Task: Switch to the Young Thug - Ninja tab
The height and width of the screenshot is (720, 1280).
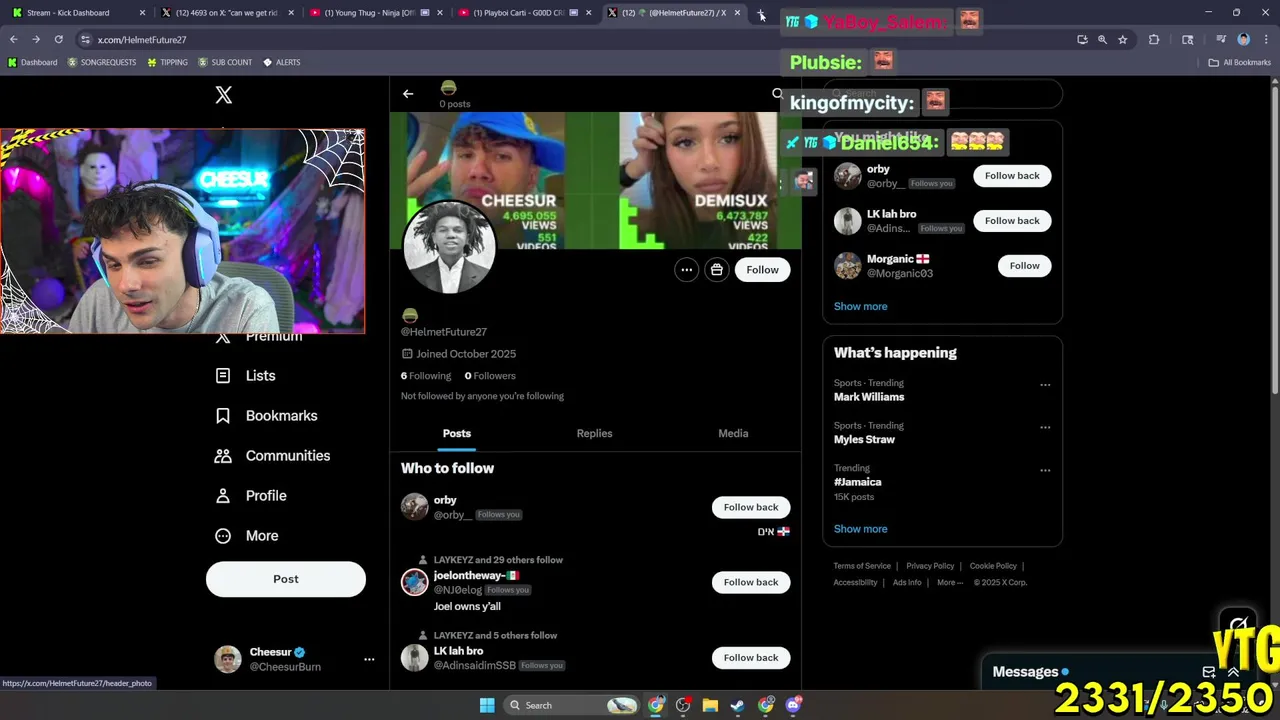Action: click(x=376, y=13)
